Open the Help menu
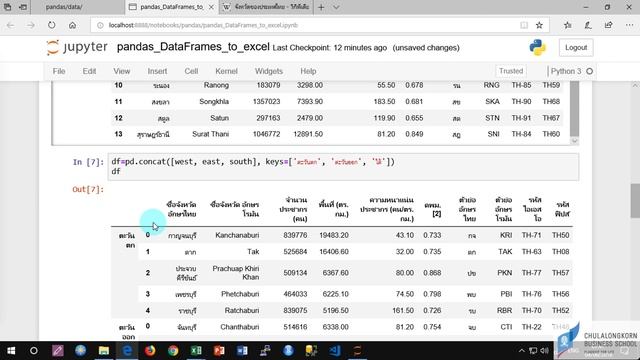Screen dimensions: 640x360 308,71
